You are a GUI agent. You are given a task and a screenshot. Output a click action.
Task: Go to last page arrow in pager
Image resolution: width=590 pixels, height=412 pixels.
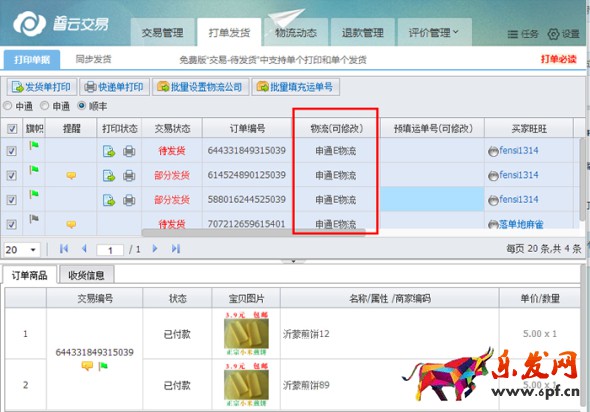pos(176,249)
